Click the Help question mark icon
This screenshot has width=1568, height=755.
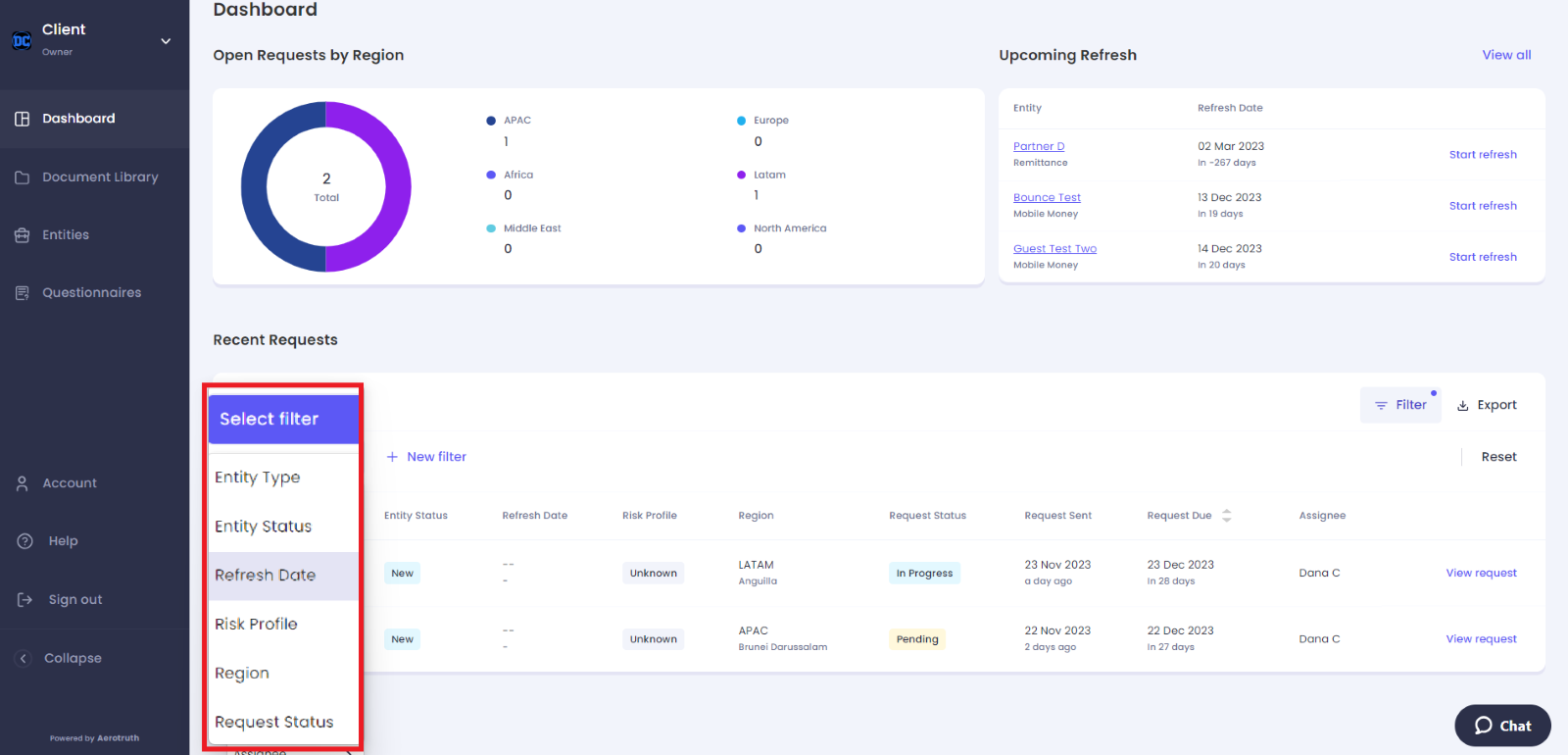[x=25, y=541]
